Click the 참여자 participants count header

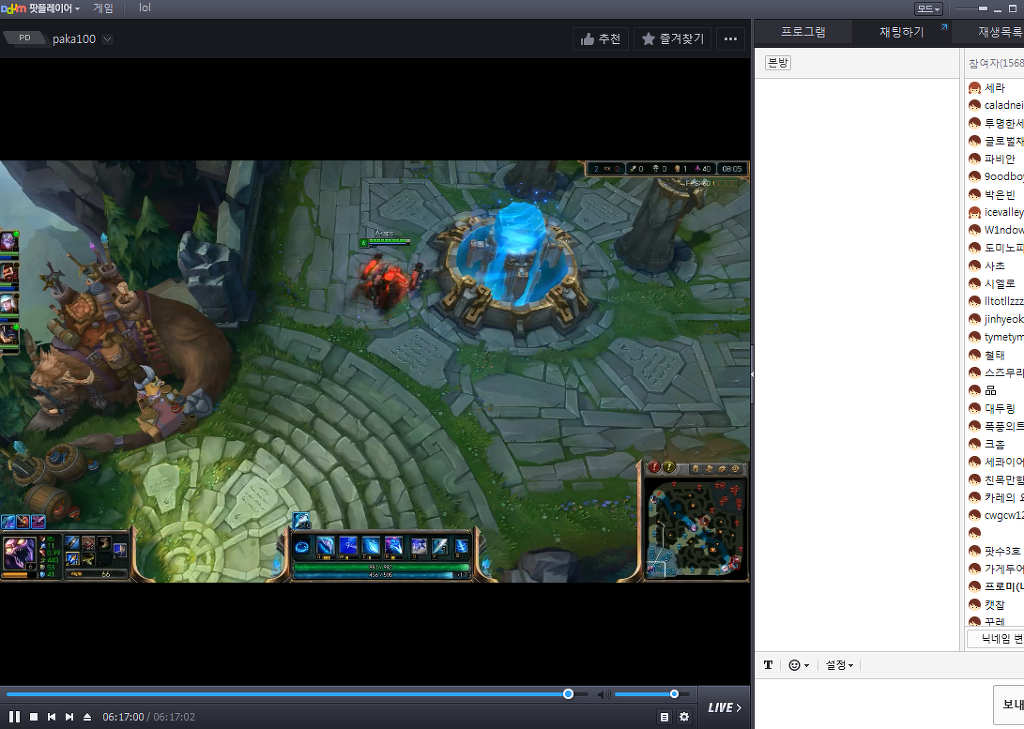(x=996, y=63)
